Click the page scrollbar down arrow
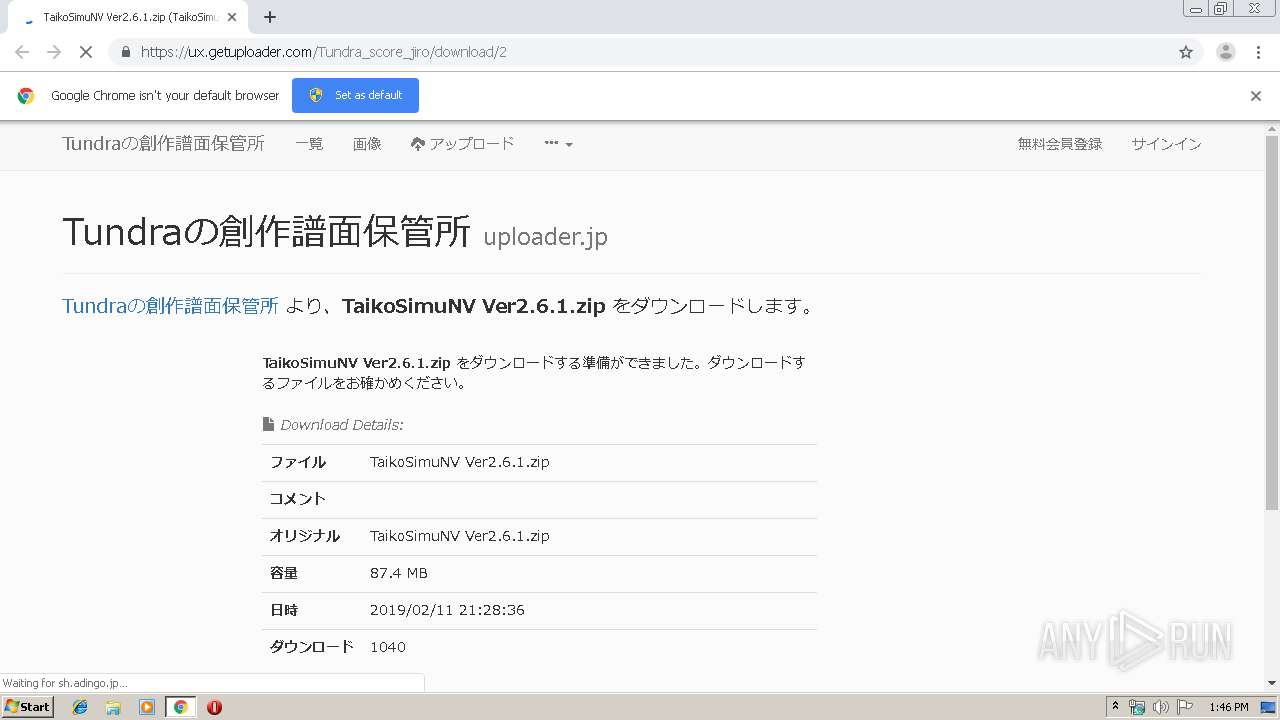 1272,683
